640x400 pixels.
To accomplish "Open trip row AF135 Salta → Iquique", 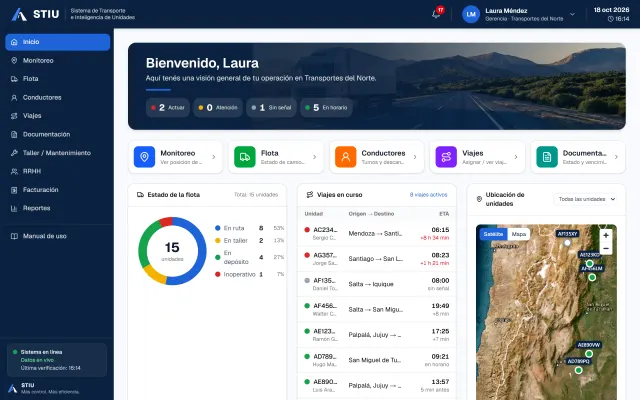I will click(x=377, y=284).
